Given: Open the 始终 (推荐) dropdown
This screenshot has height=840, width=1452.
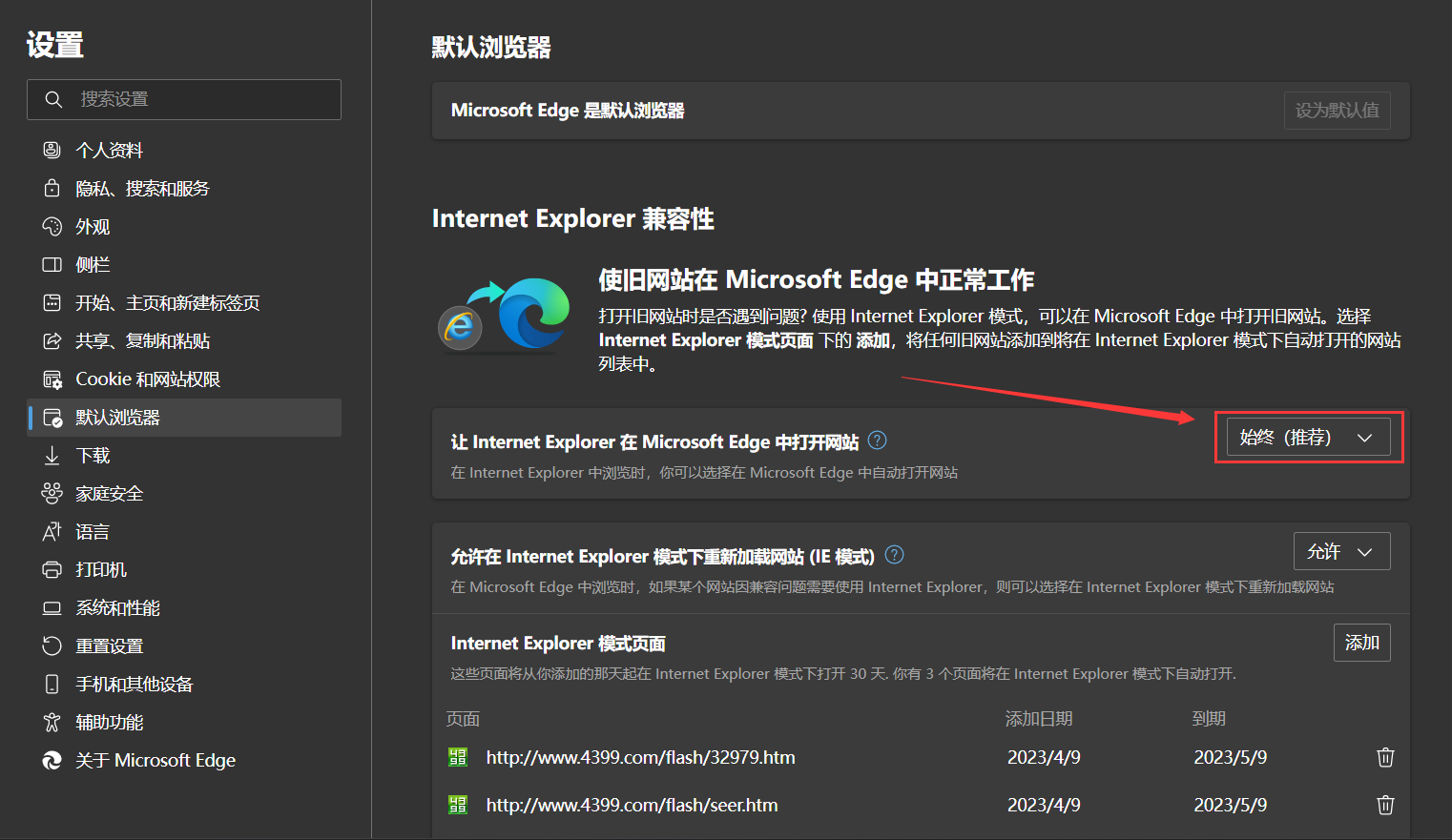Looking at the screenshot, I should click(1308, 438).
